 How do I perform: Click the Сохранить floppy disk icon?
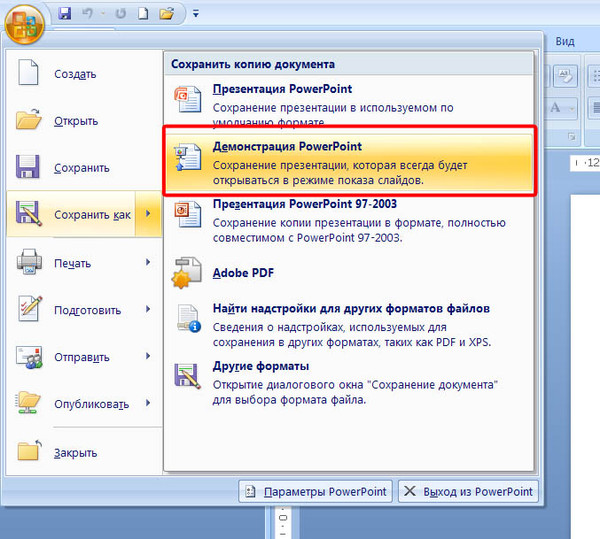pyautogui.click(x=28, y=166)
